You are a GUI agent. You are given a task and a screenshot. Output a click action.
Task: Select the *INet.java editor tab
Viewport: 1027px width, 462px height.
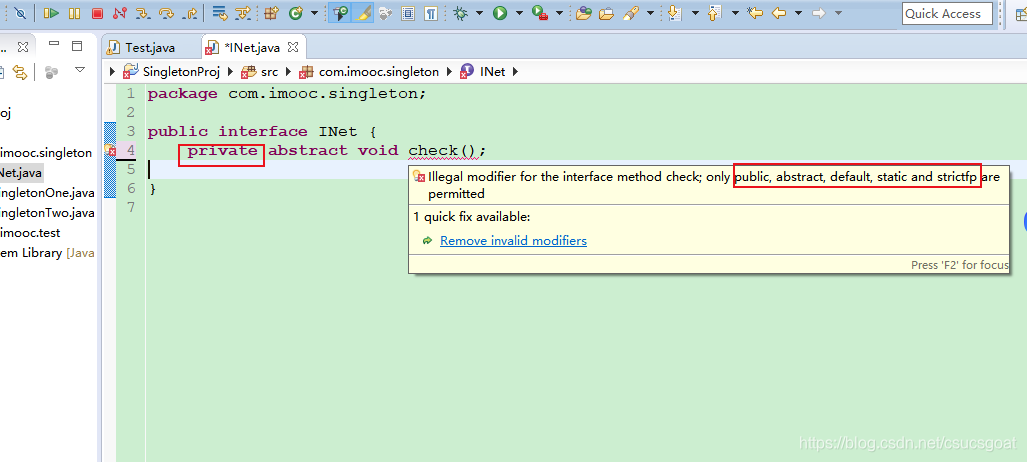[252, 48]
